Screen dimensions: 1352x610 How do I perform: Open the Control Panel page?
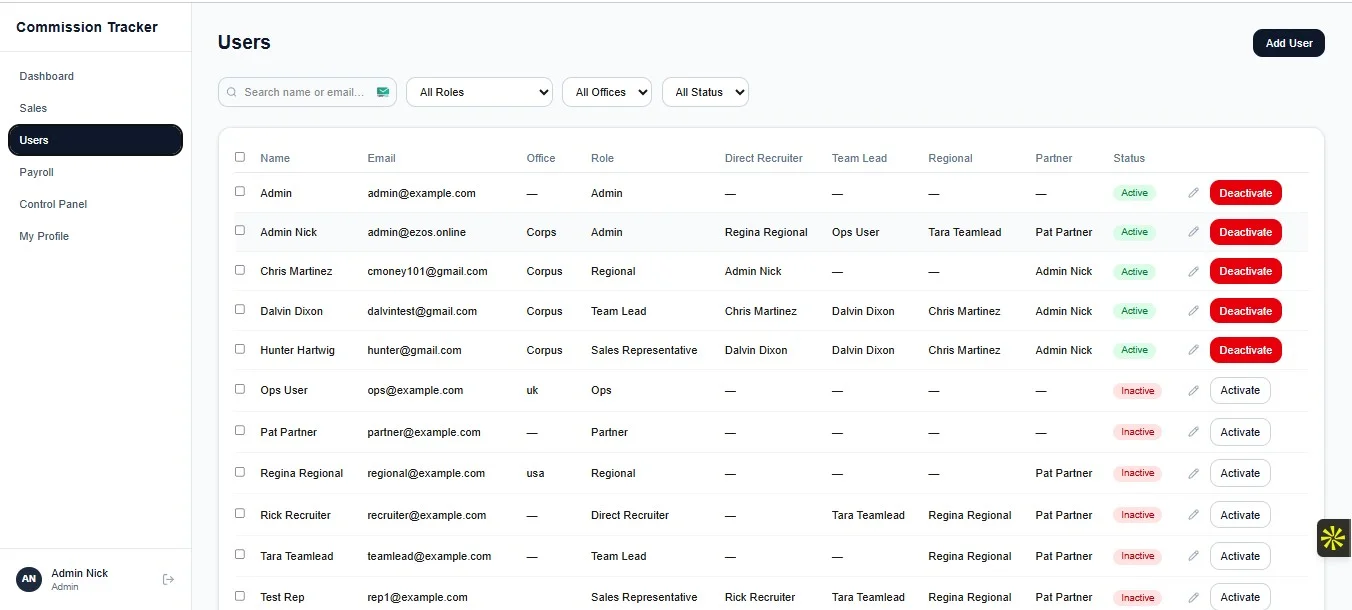95,204
